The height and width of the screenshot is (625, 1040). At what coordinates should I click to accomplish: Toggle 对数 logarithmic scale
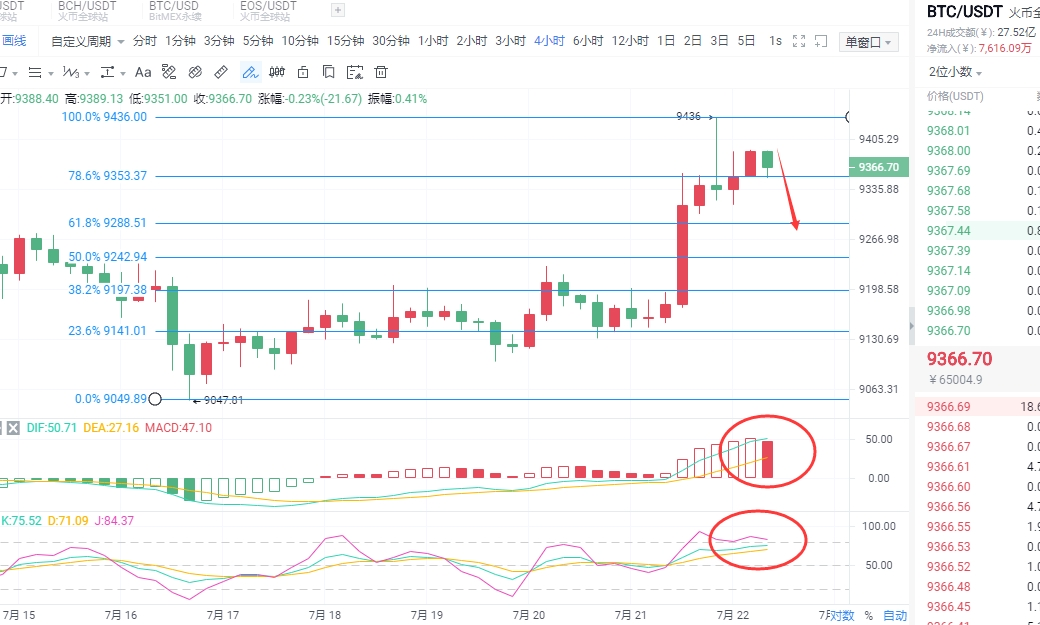click(842, 615)
